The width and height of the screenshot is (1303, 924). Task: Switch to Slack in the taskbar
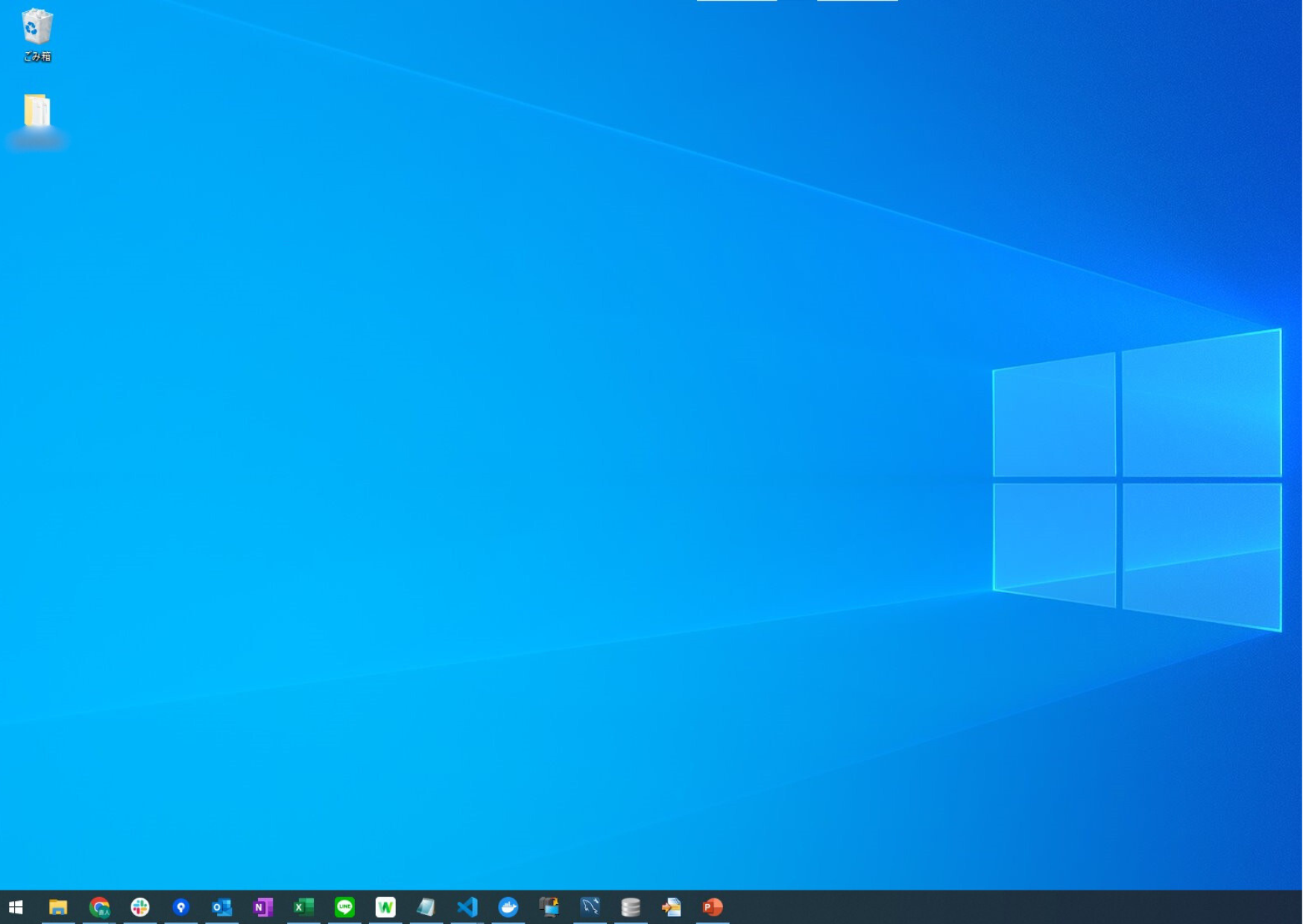click(x=140, y=907)
